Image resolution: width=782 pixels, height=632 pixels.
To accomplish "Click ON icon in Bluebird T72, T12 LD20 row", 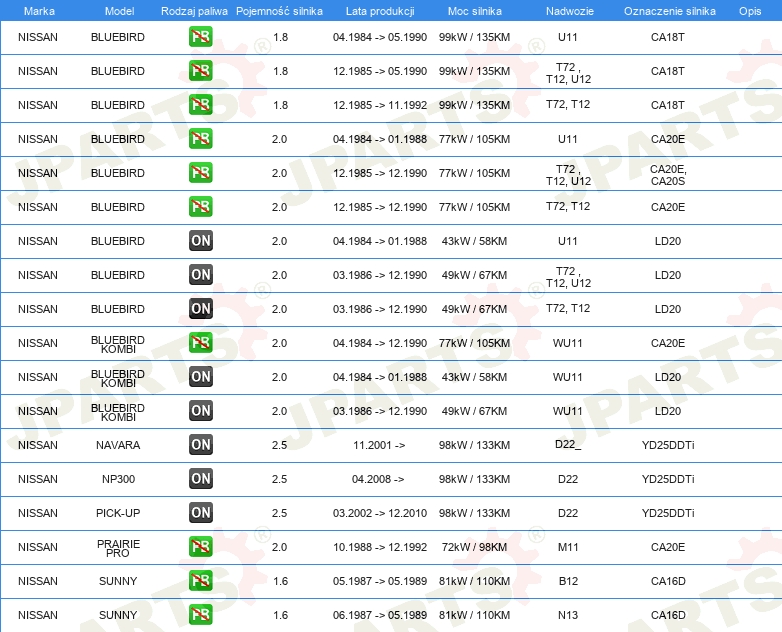I will pos(200,308).
